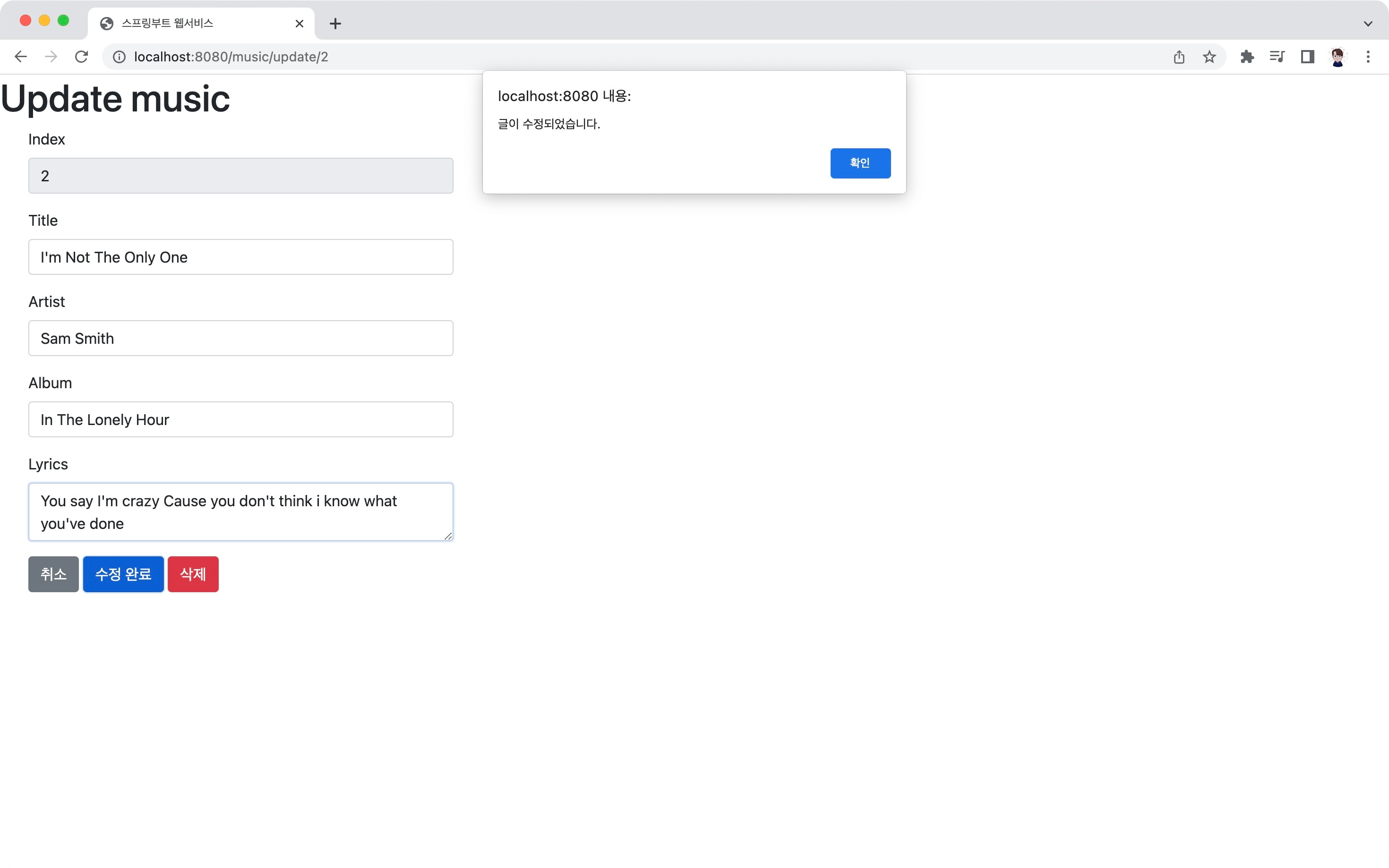The width and height of the screenshot is (1389, 868).
Task: Click the share page icon
Action: pyautogui.click(x=1179, y=57)
